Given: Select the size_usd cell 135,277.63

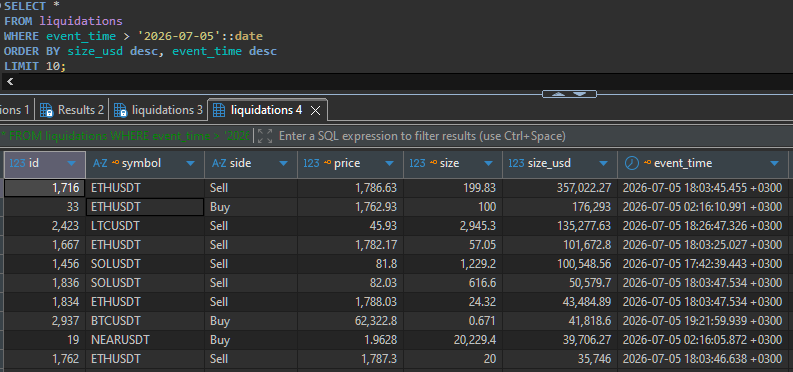Looking at the screenshot, I should point(560,226).
